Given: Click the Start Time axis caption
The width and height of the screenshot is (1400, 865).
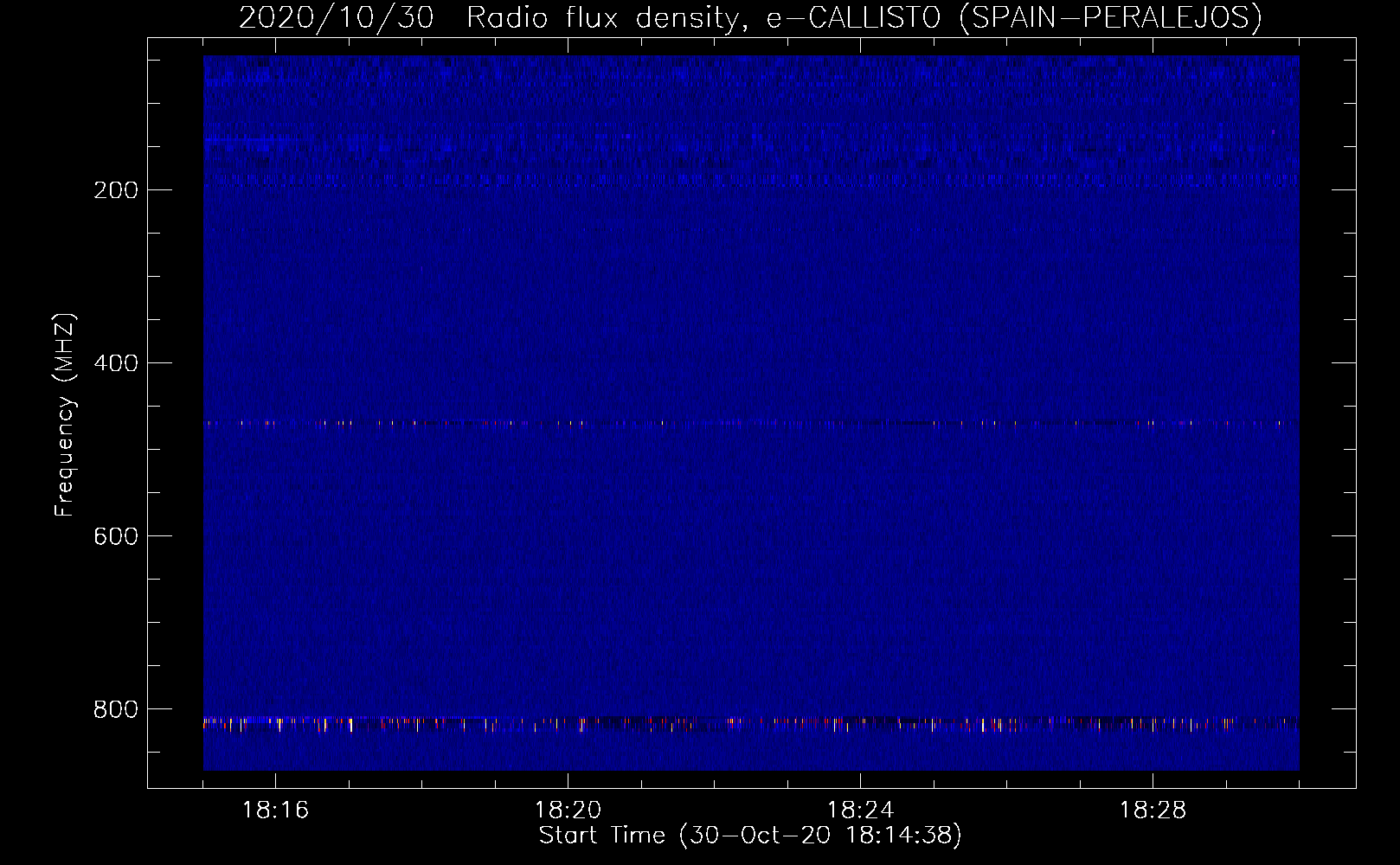Looking at the screenshot, I should 750,836.
